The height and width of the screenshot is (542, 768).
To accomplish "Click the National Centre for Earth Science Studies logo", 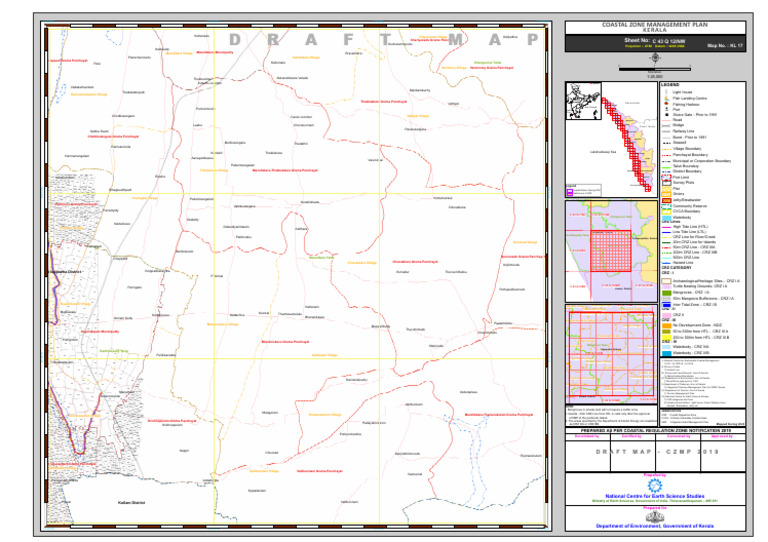I will 655,485.
